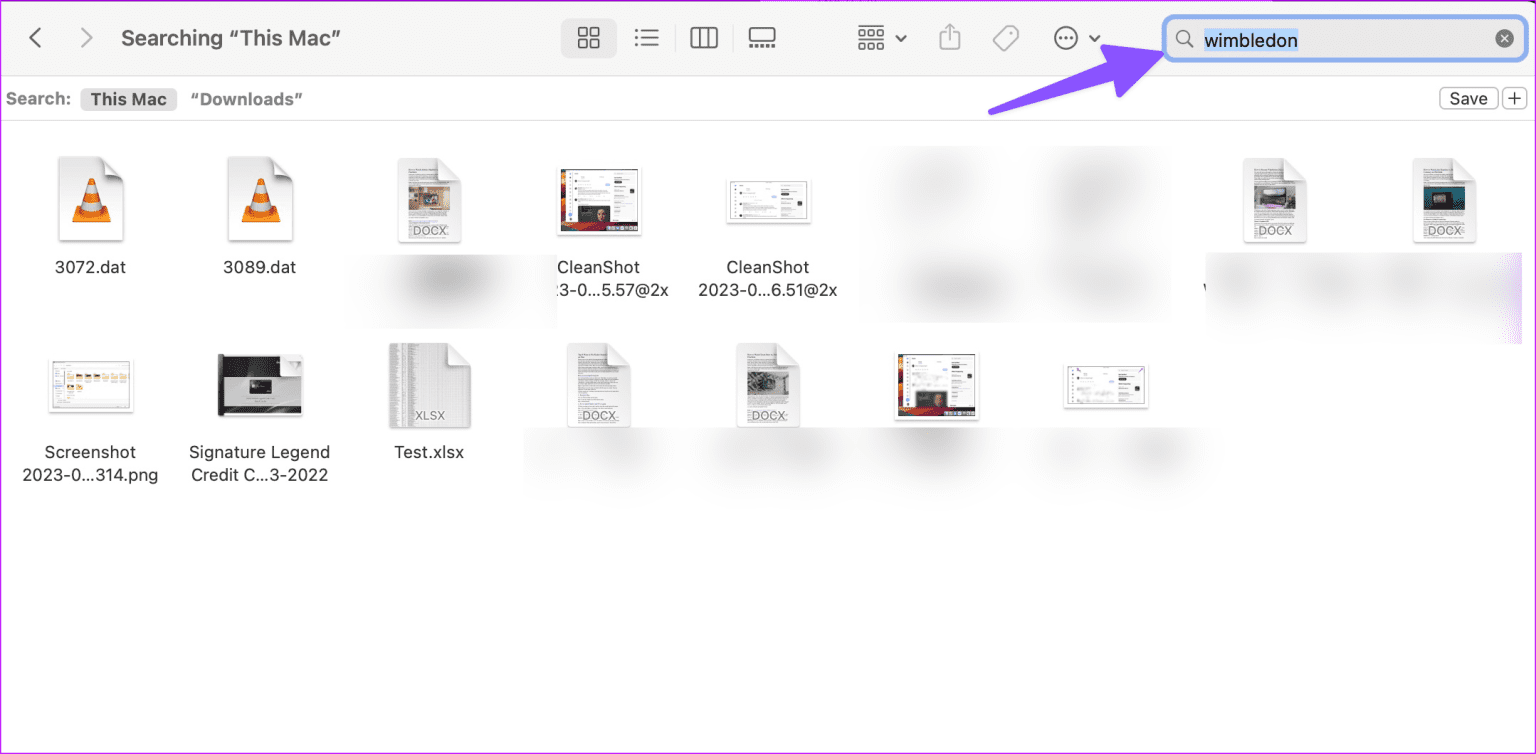Select the DOCX file next to 3089.dat

(x=430, y=199)
